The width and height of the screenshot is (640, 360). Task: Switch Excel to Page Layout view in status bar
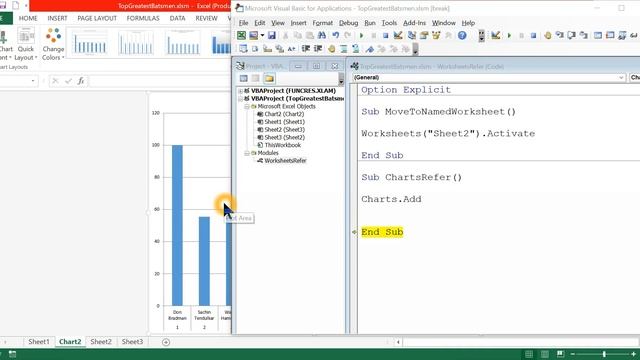pyautogui.click(x=545, y=354)
